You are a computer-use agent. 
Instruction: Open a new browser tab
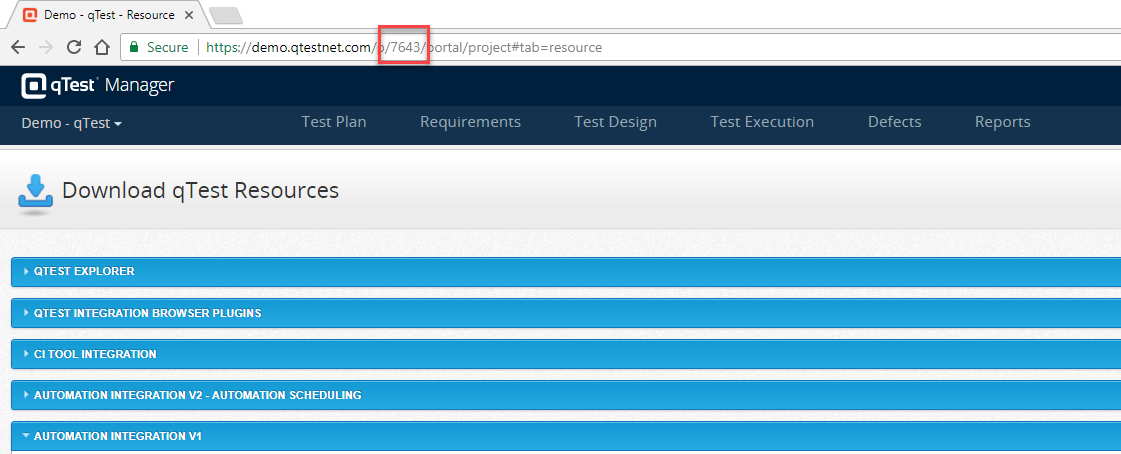225,15
